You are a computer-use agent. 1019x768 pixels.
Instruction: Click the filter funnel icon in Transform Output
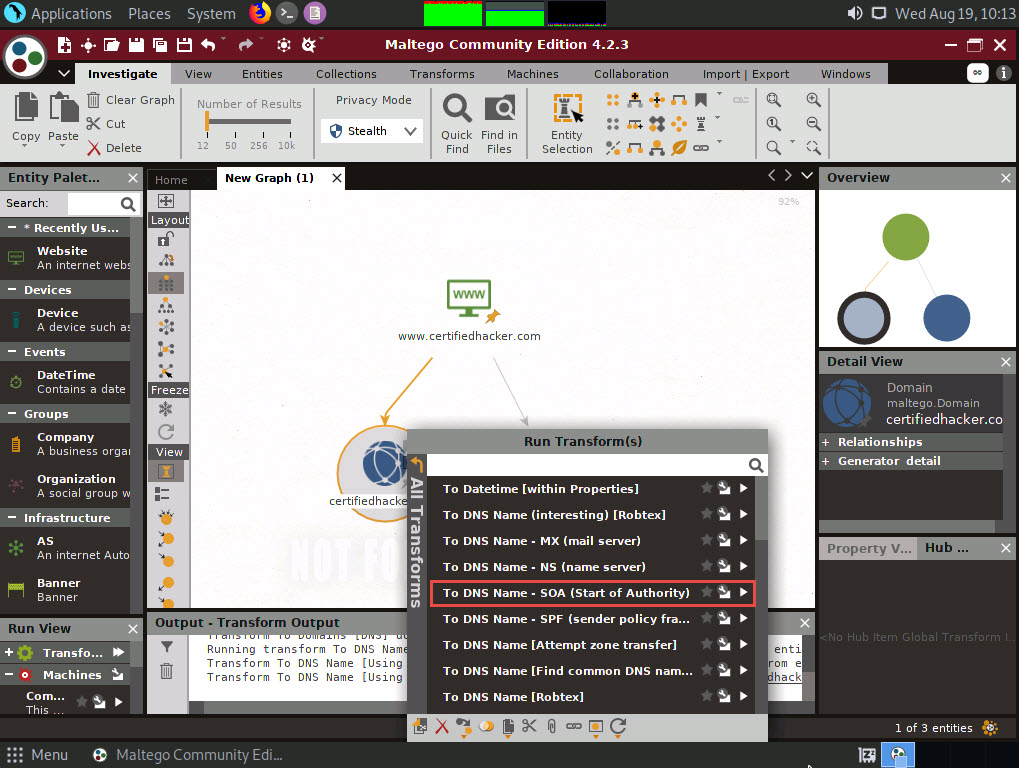tap(167, 646)
